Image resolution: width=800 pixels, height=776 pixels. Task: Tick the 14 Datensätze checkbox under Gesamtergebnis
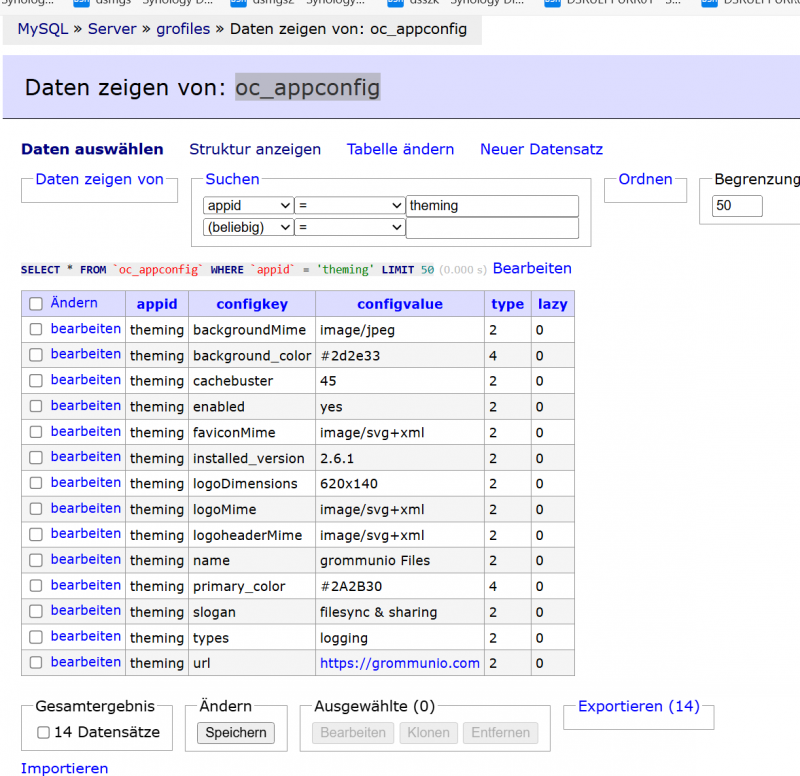click(43, 732)
